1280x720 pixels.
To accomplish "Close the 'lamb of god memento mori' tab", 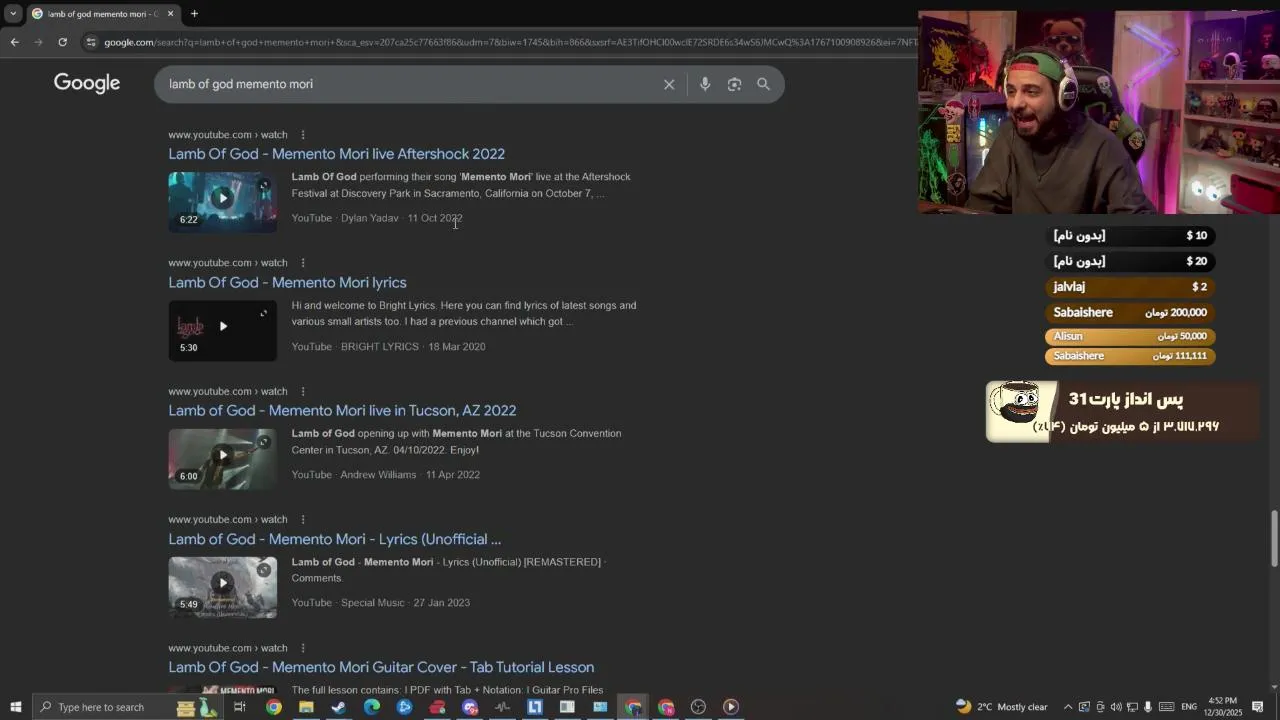I will (x=170, y=14).
